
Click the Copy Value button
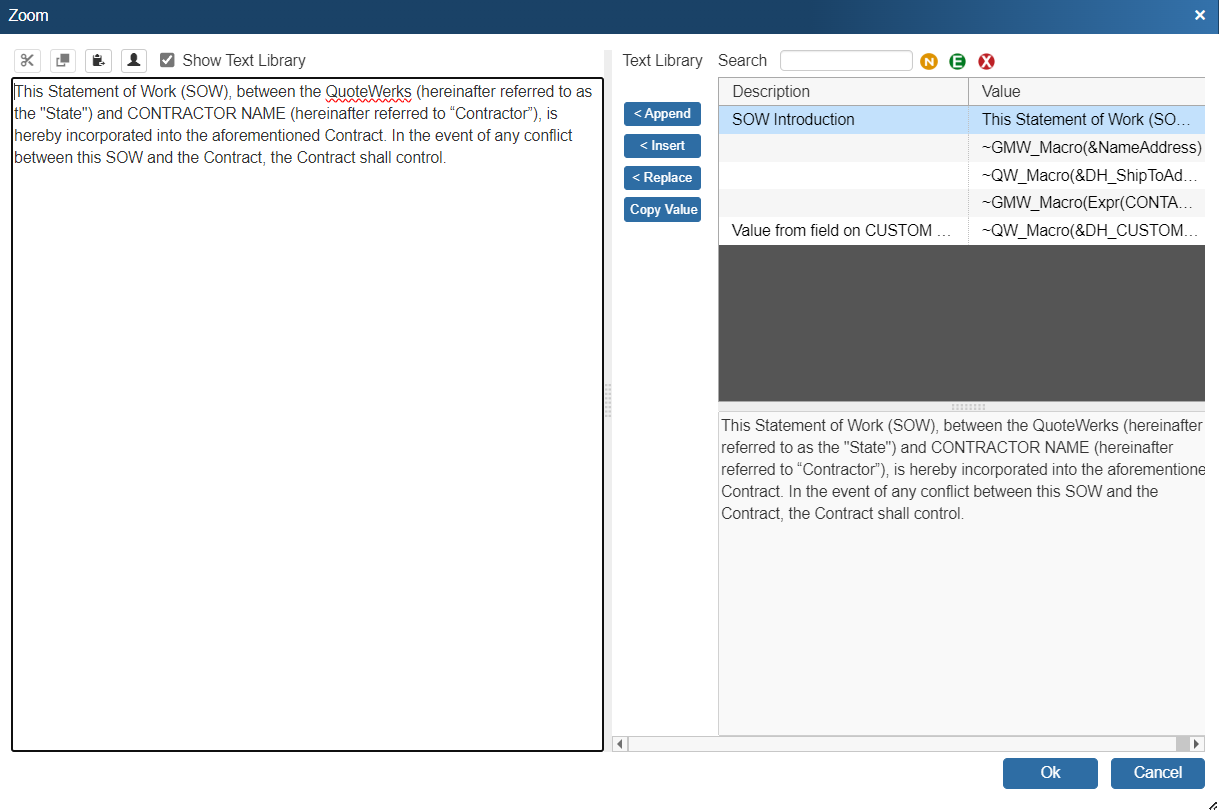[662, 210]
